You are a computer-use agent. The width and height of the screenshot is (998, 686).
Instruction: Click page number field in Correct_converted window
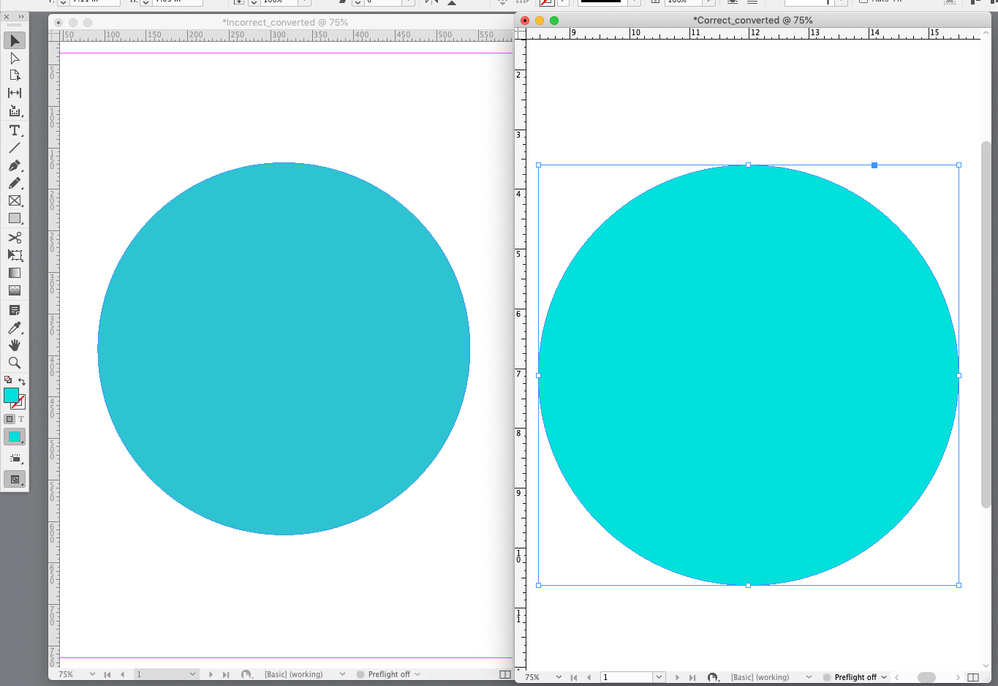coord(627,677)
